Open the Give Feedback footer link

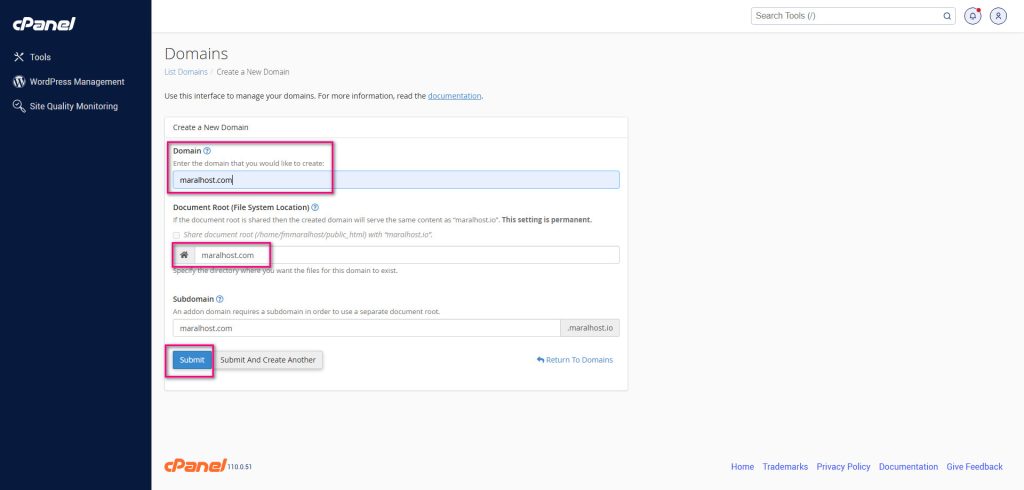[974, 466]
